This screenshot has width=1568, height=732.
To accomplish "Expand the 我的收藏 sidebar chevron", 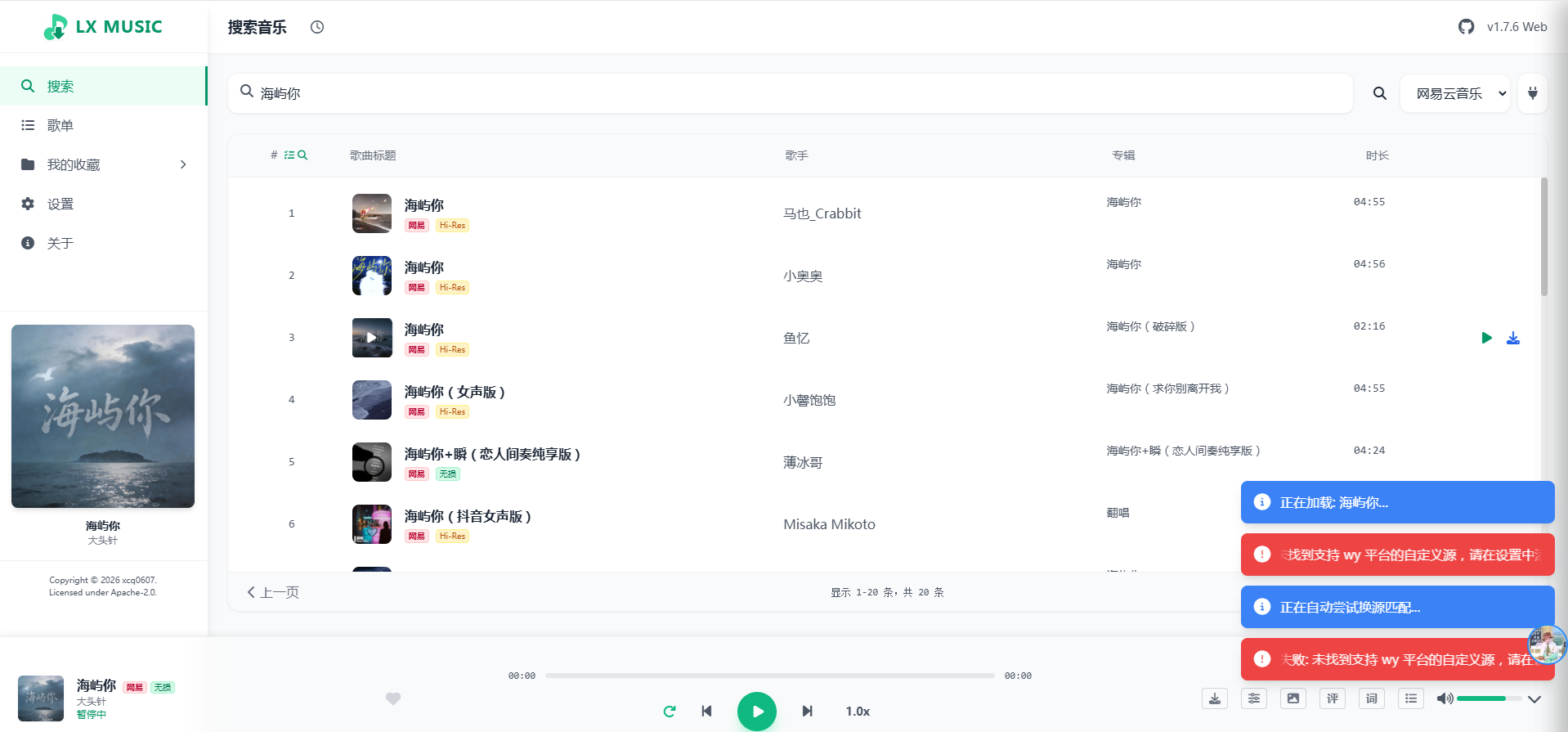I will coord(183,164).
